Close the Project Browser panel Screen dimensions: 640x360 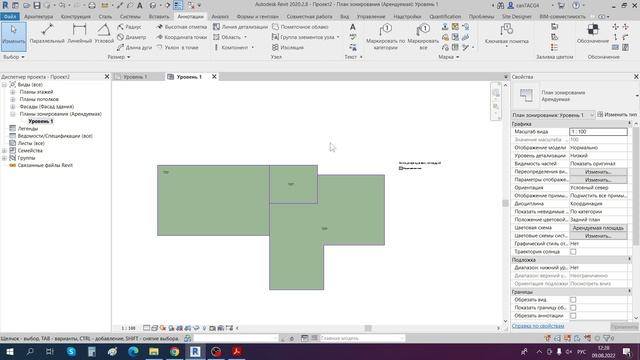pos(107,77)
